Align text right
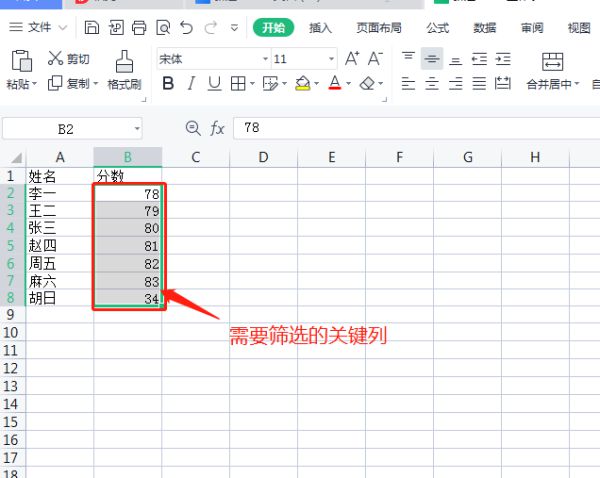The height and width of the screenshot is (478, 600). [455, 83]
